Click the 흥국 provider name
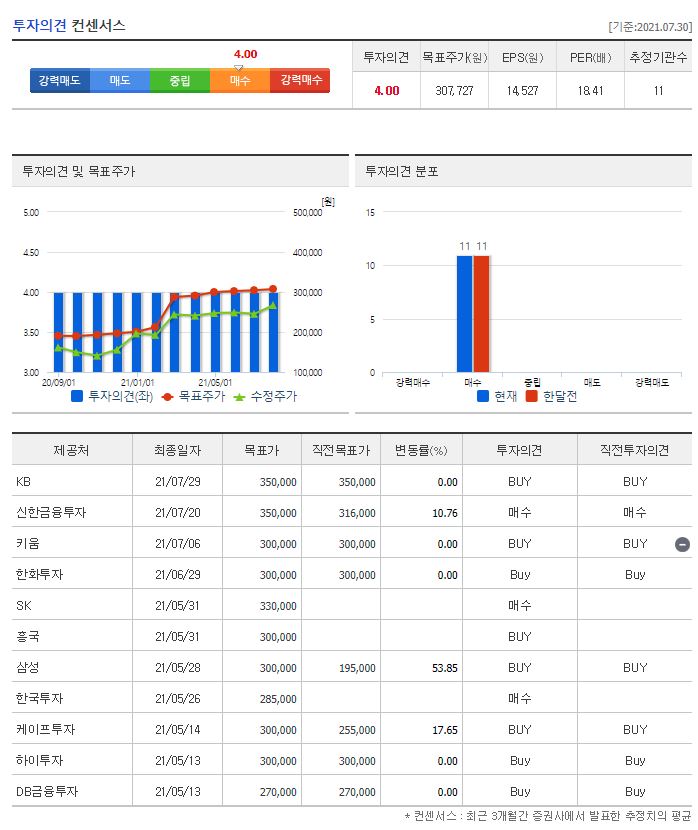This screenshot has width=698, height=830. click(x=28, y=636)
